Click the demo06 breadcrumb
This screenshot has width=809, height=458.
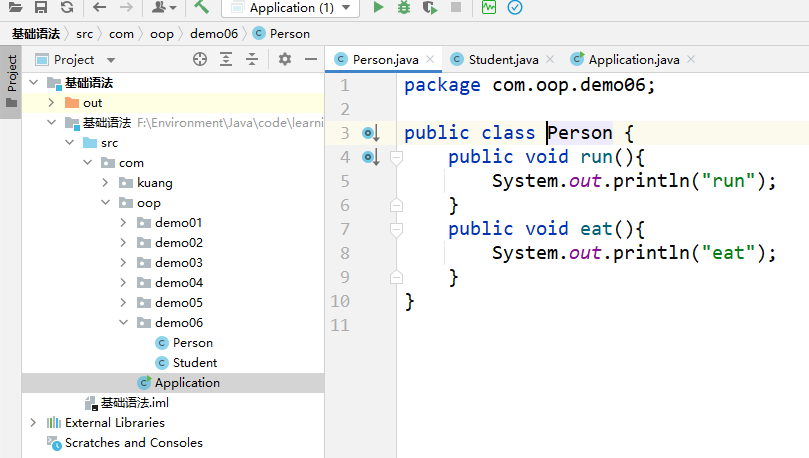click(x=214, y=34)
